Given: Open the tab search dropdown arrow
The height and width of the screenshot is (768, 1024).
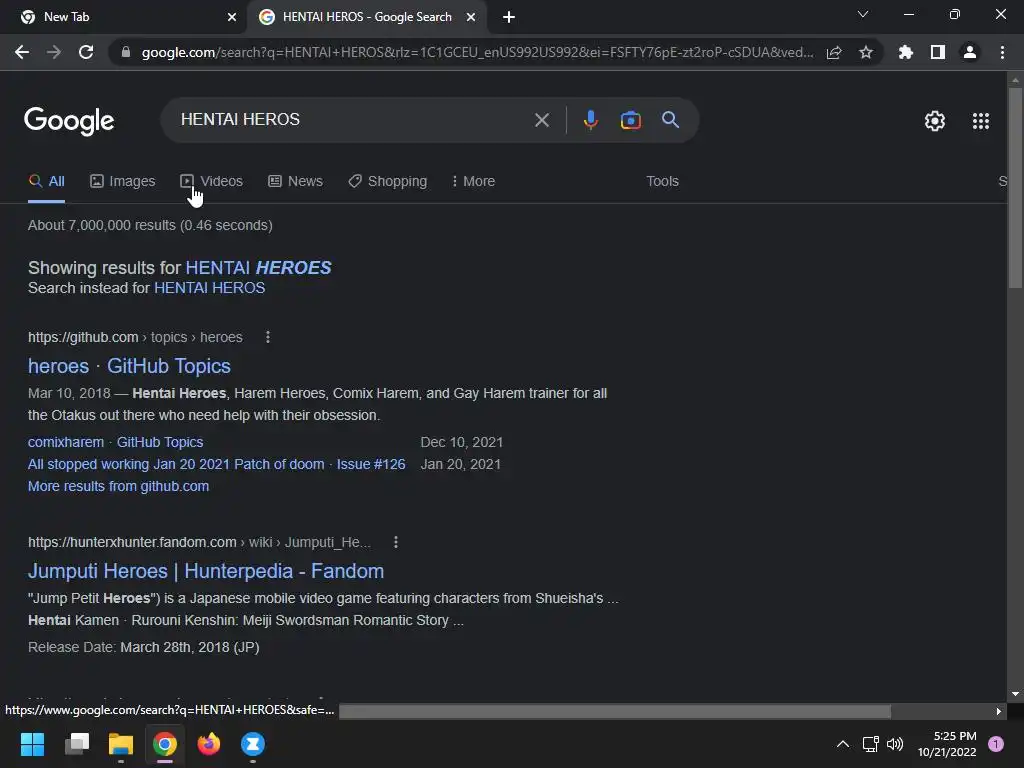Looking at the screenshot, I should click(x=863, y=14).
